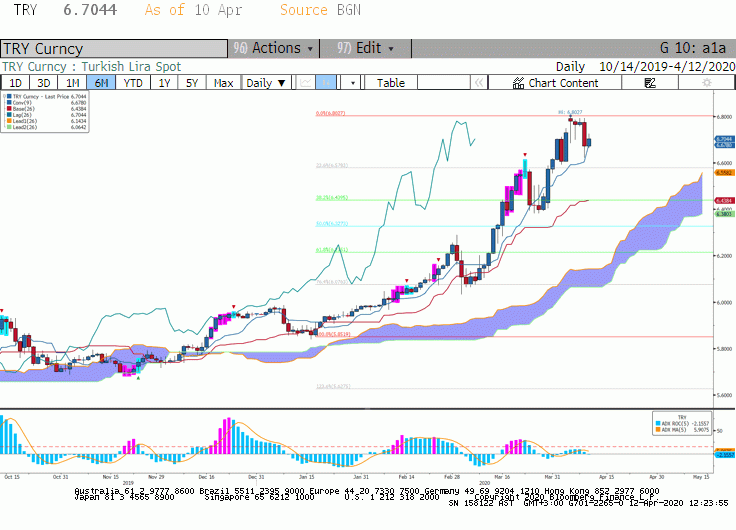Select the candlestick chart type icon
This screenshot has width=736, height=530.
[x=326, y=83]
